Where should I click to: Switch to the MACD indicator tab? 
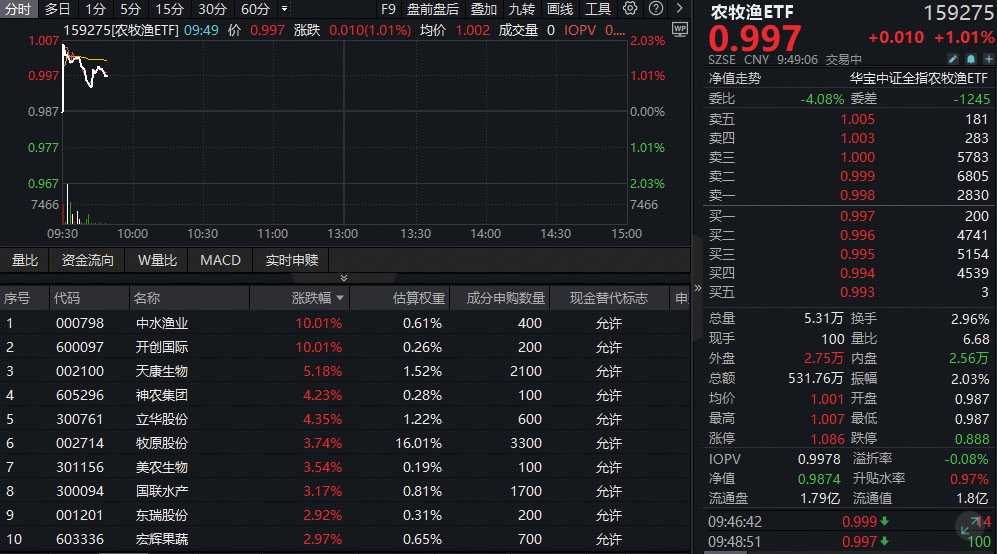click(220, 260)
